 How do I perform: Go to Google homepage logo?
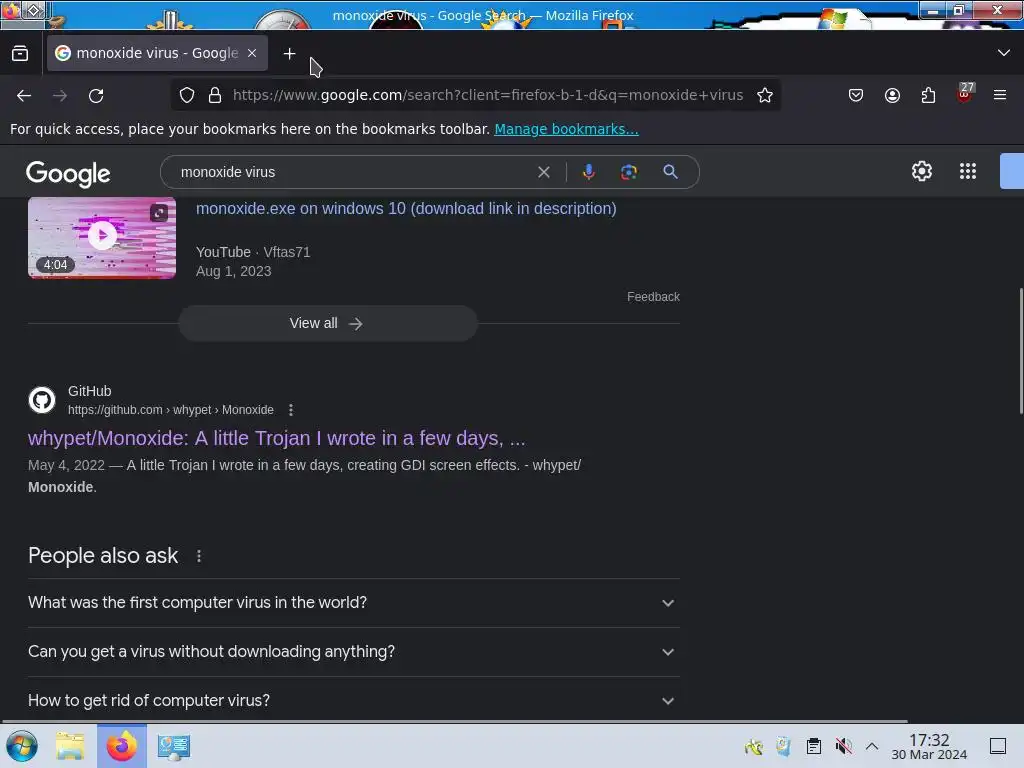[x=68, y=174]
